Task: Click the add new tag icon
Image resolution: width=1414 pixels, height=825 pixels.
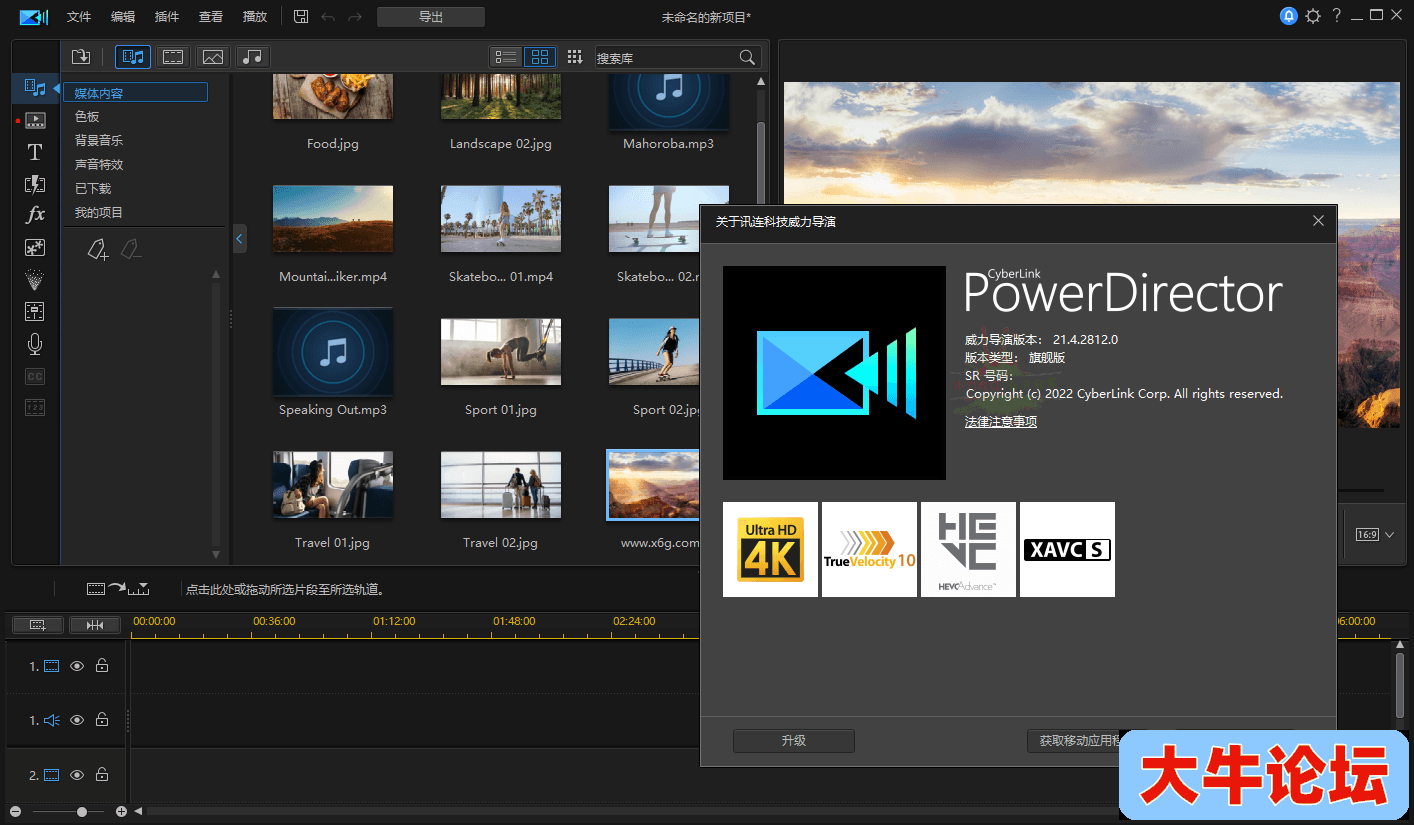Action: pyautogui.click(x=97, y=249)
